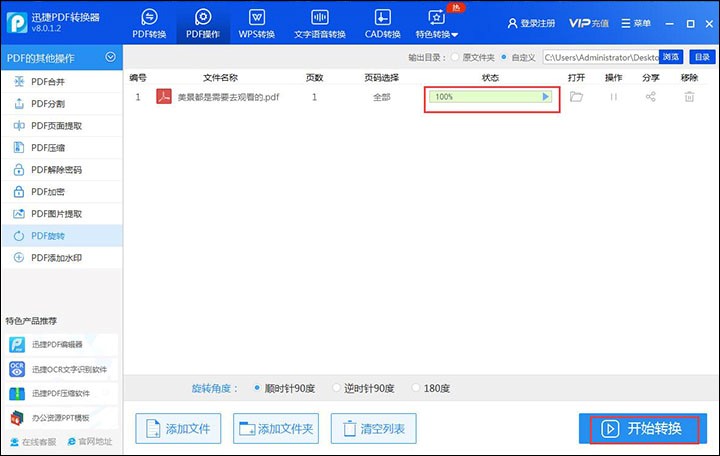
Task: Click the PDF合并 merge icon
Action: 19,82
